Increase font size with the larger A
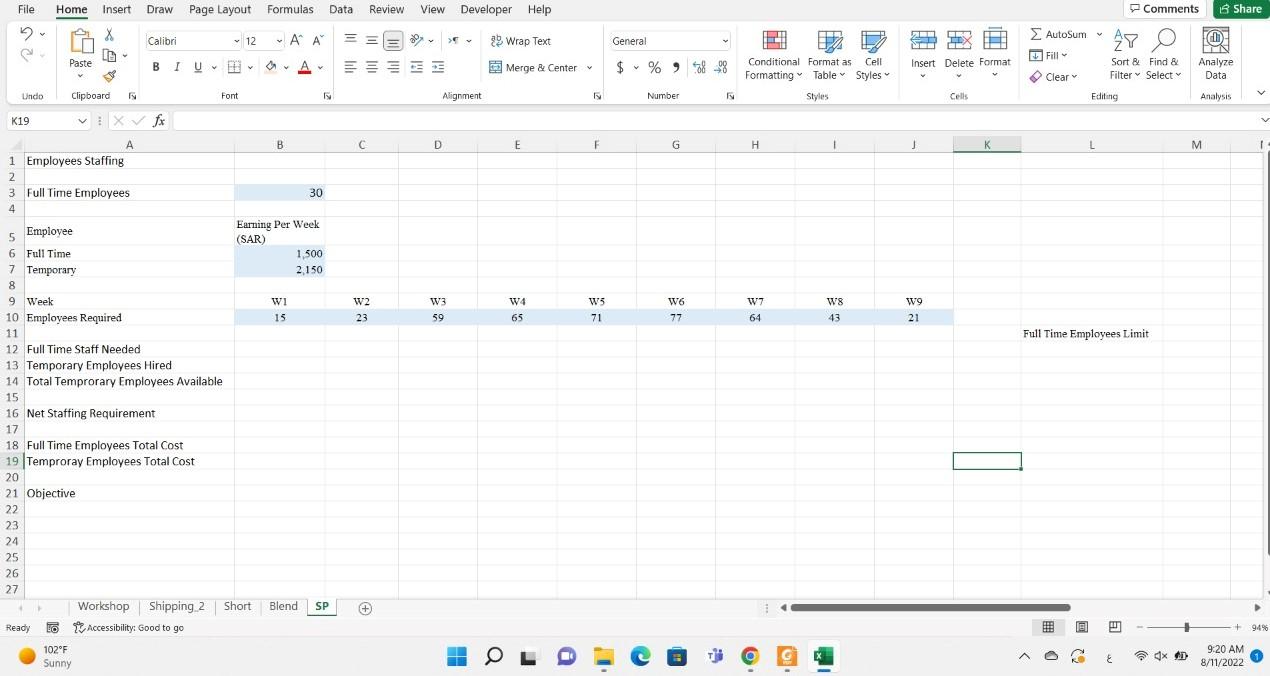Image resolution: width=1270 pixels, height=676 pixels. click(297, 41)
